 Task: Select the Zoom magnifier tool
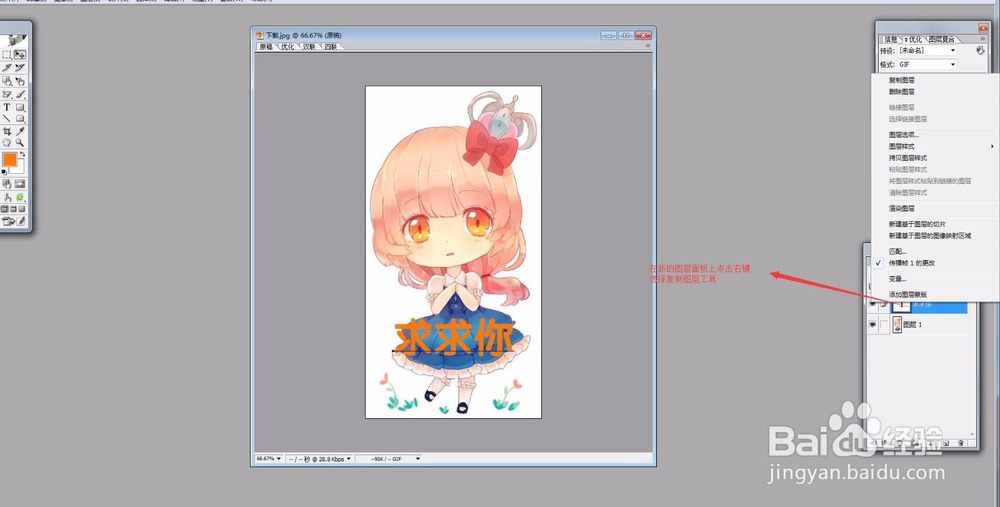click(20, 142)
